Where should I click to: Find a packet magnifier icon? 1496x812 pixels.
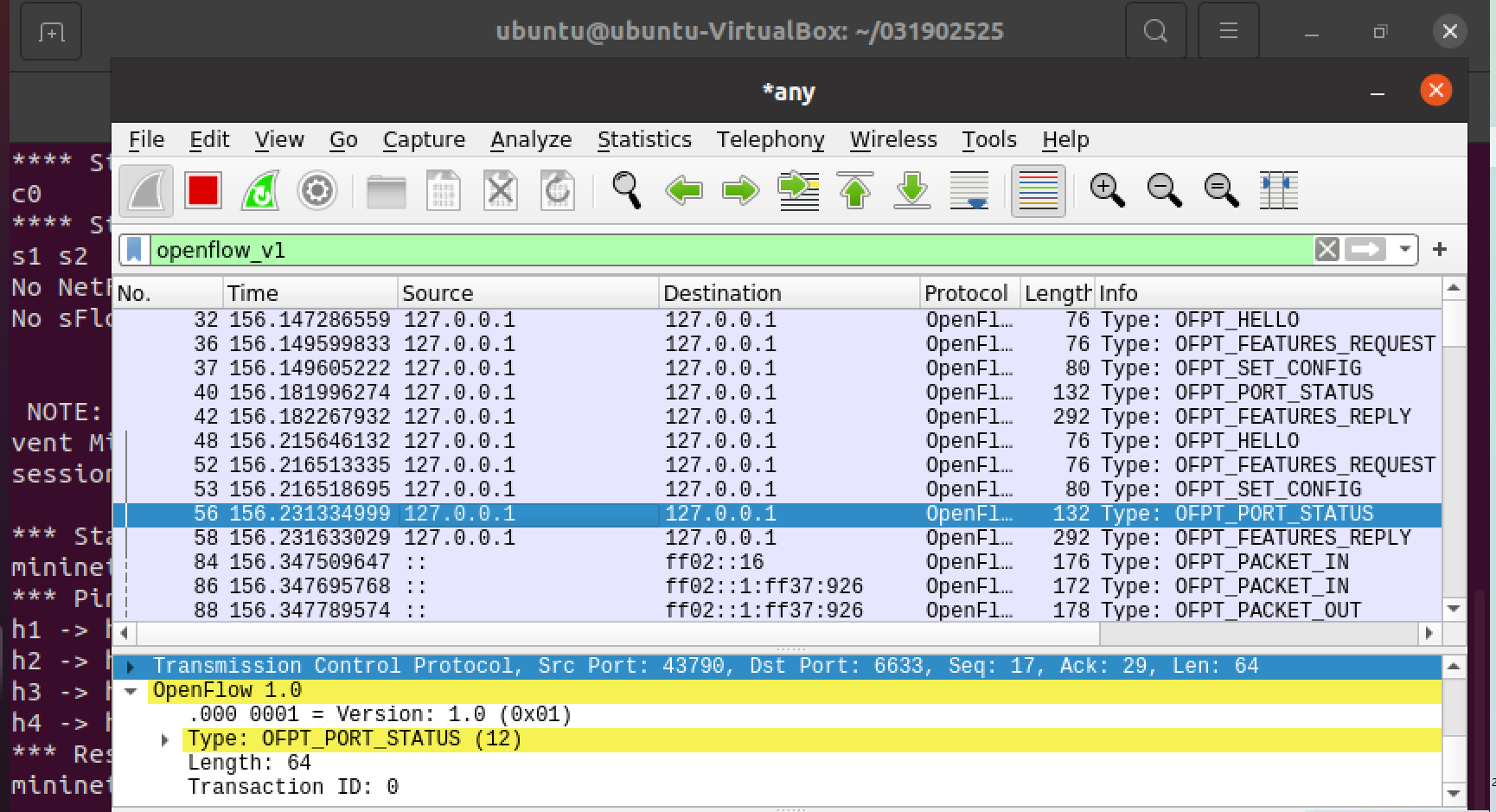point(627,191)
